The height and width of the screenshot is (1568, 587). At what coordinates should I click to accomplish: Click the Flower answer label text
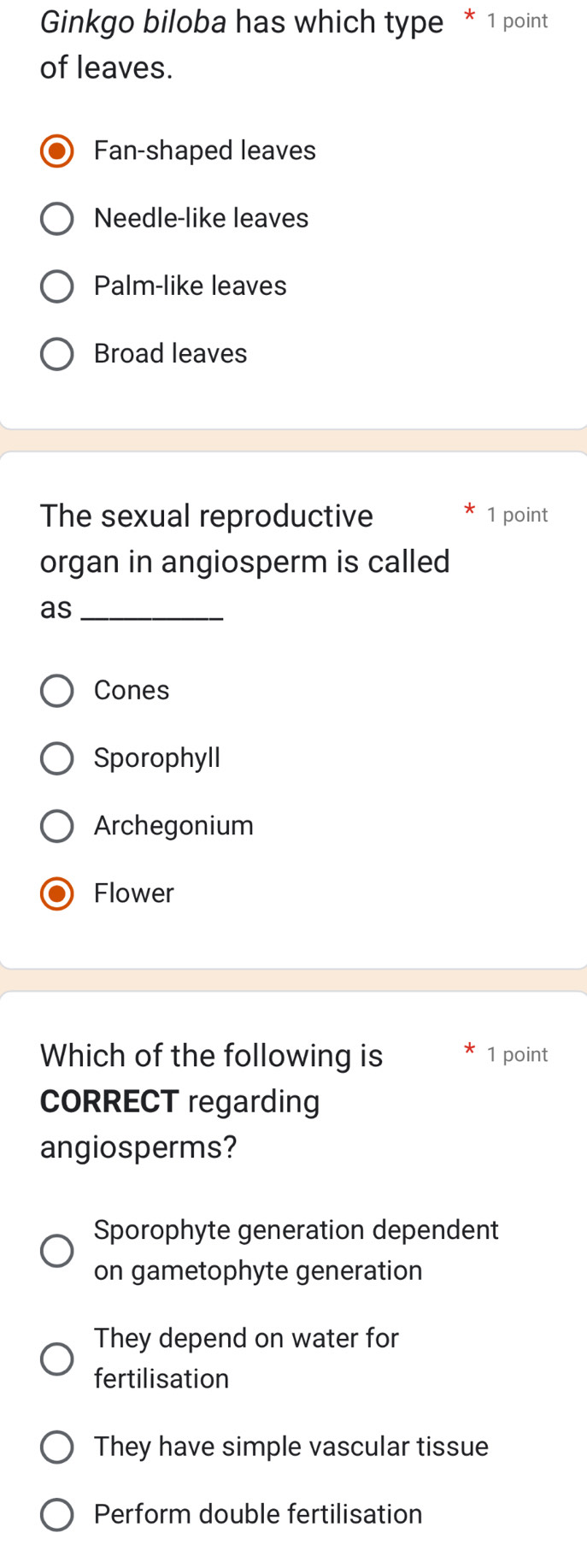pos(134,893)
